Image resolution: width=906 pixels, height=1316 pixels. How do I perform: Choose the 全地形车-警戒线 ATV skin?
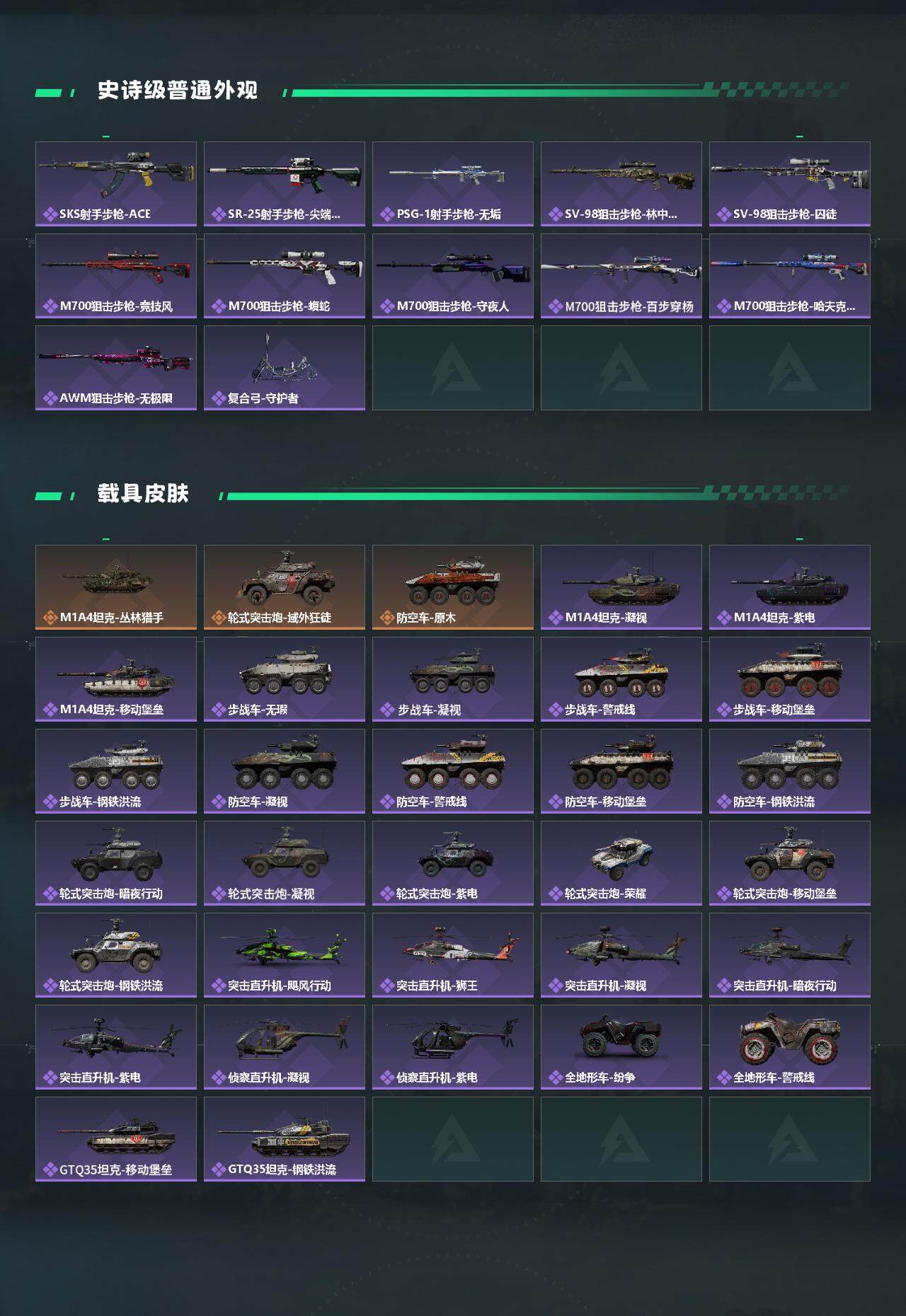coord(790,1047)
